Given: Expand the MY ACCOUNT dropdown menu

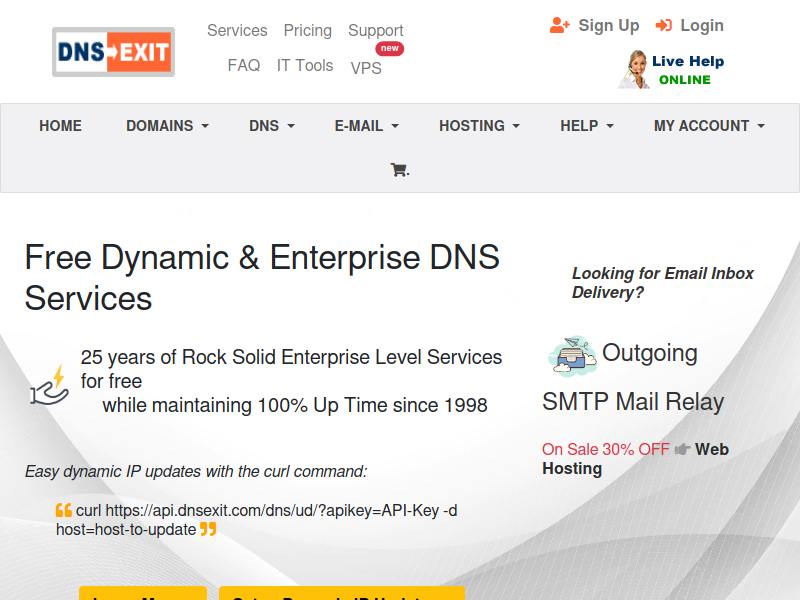Looking at the screenshot, I should [709, 126].
